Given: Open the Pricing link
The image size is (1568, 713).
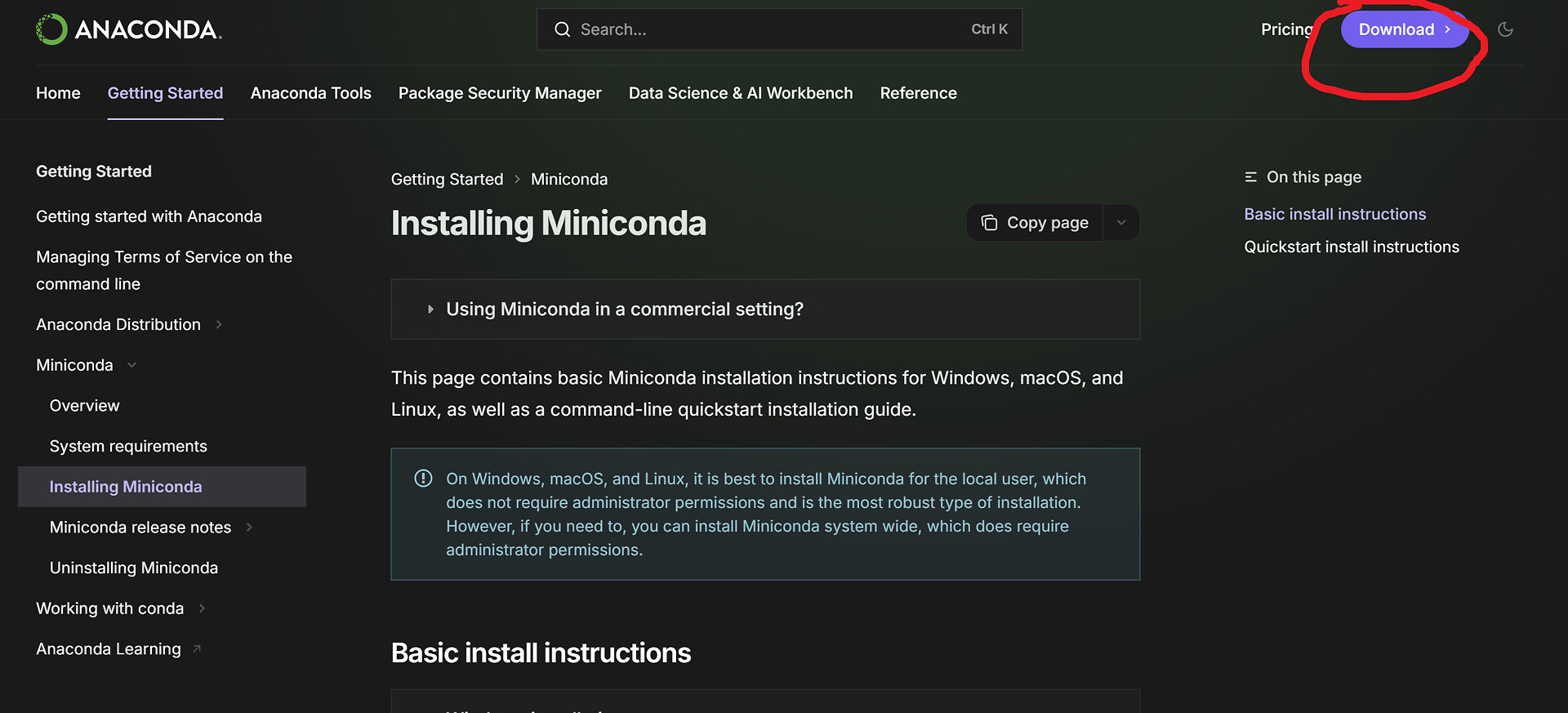Looking at the screenshot, I should coord(1286,29).
